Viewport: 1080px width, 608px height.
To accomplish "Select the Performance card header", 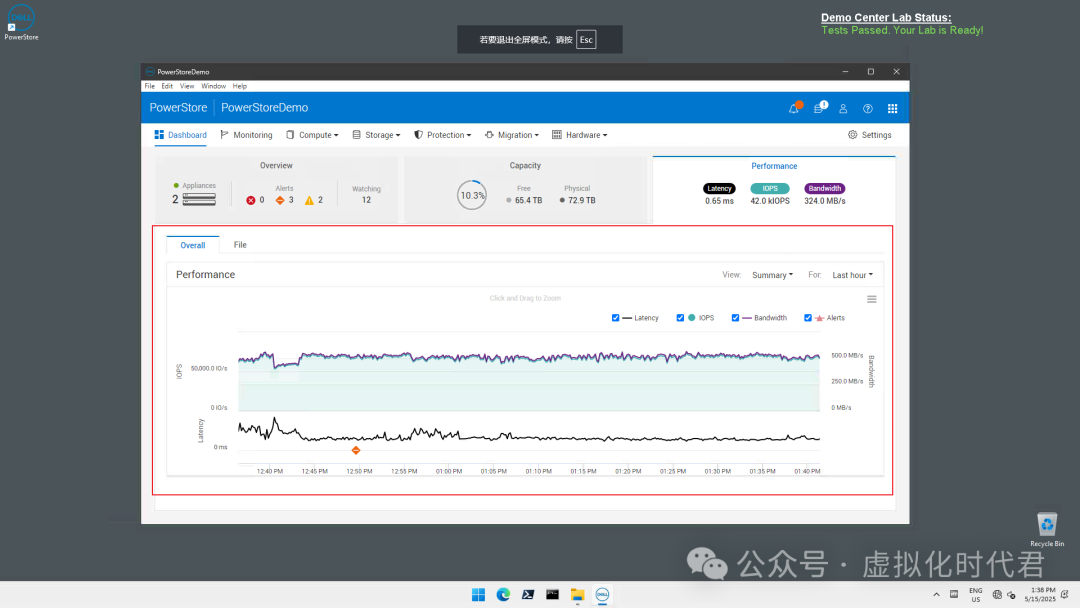I will [x=774, y=166].
